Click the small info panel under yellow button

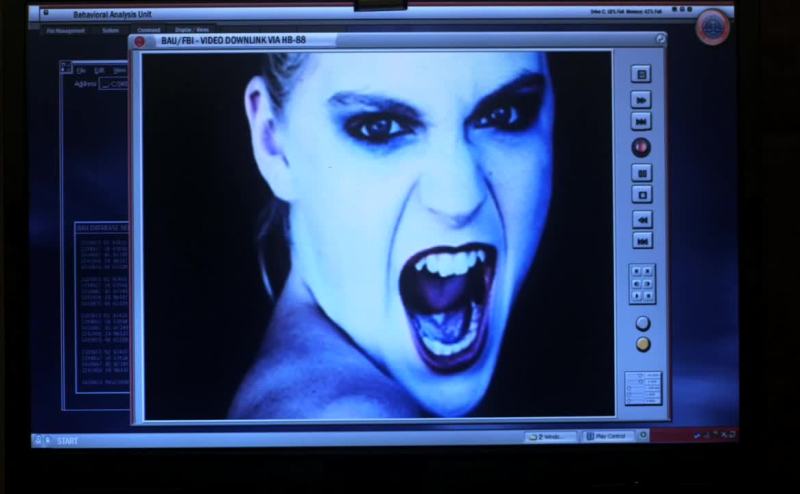642,386
